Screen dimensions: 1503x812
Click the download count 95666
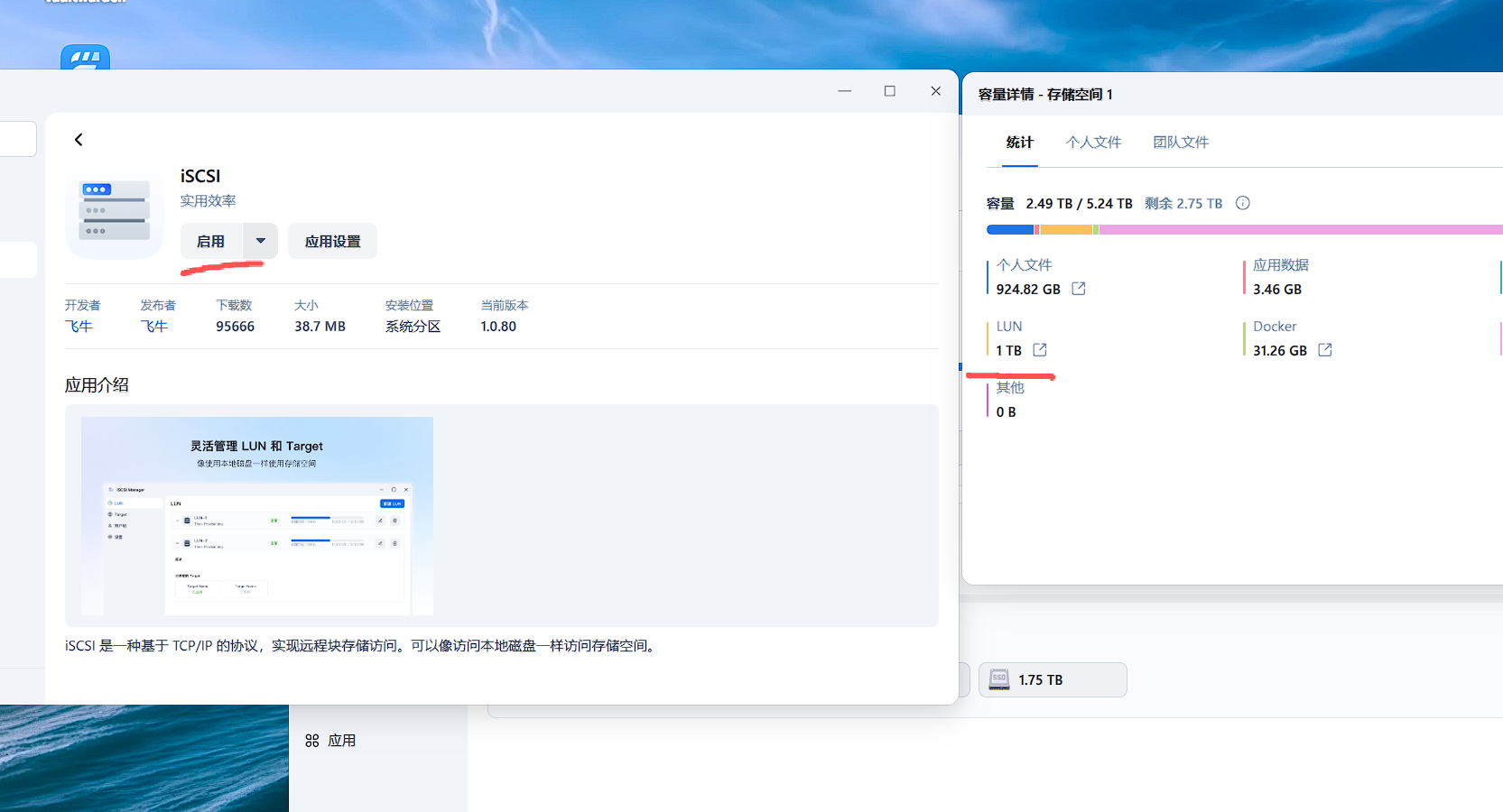tap(236, 327)
